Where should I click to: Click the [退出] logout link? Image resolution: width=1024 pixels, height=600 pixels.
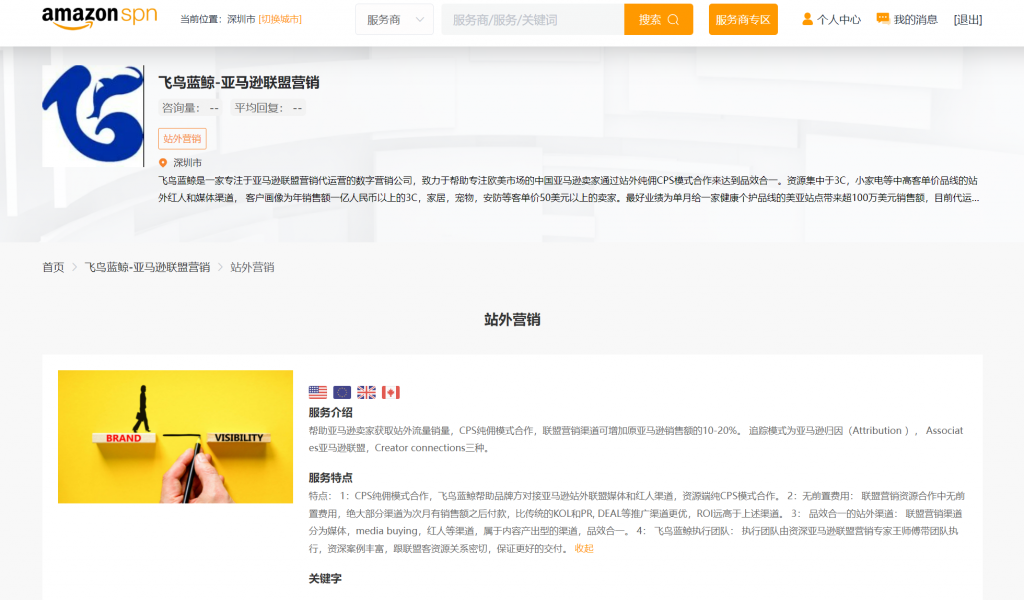(968, 20)
